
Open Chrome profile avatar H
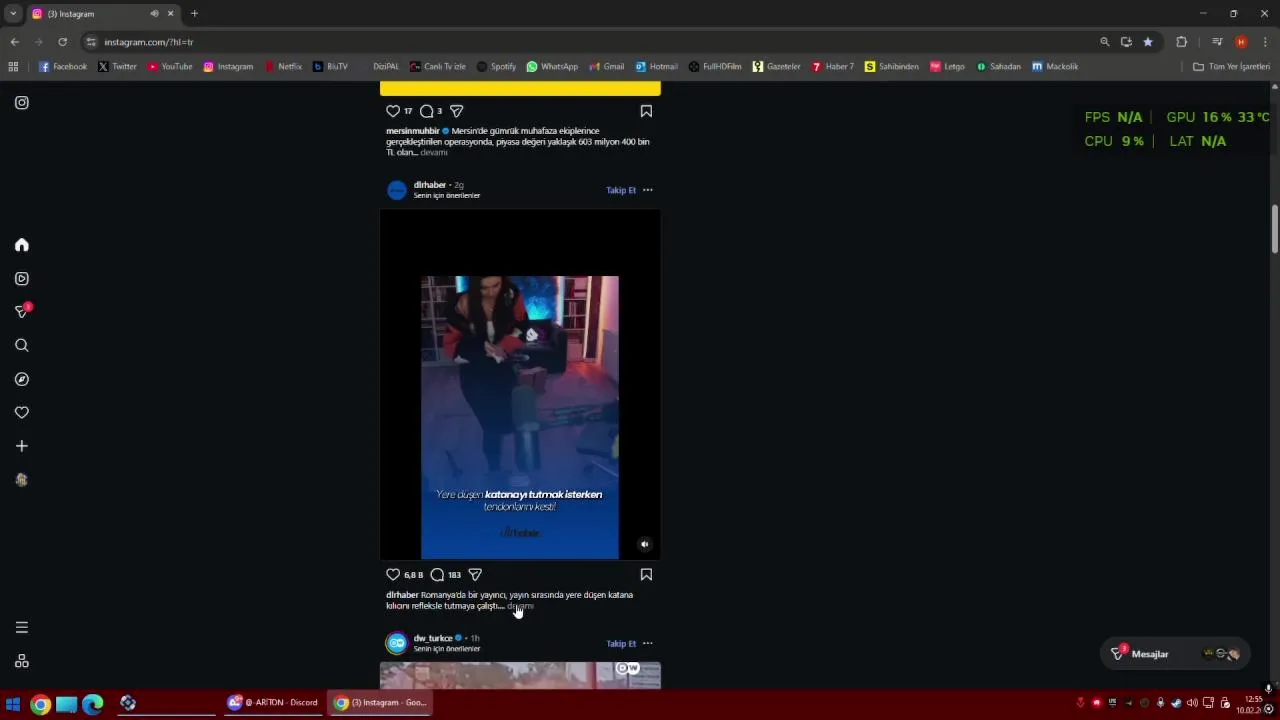click(1241, 42)
